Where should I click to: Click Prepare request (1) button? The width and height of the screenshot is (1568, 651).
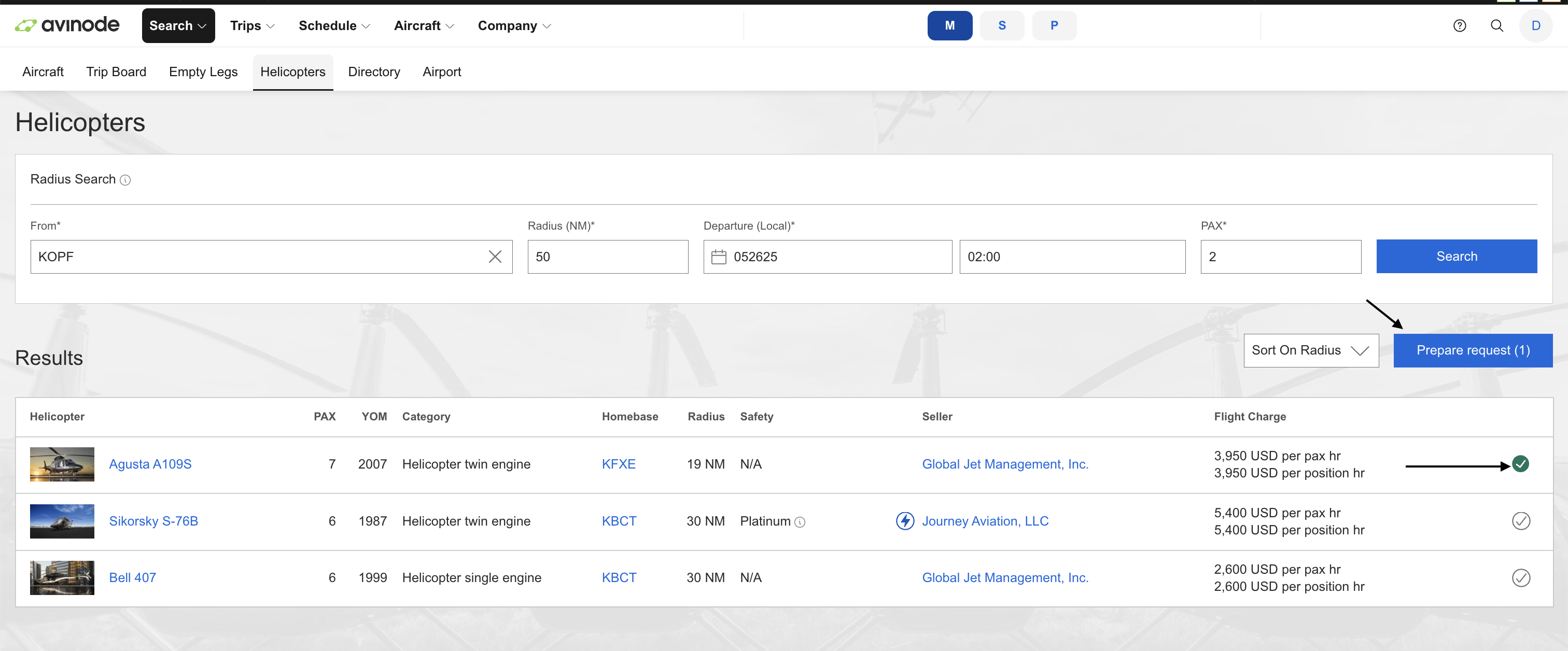[1473, 350]
